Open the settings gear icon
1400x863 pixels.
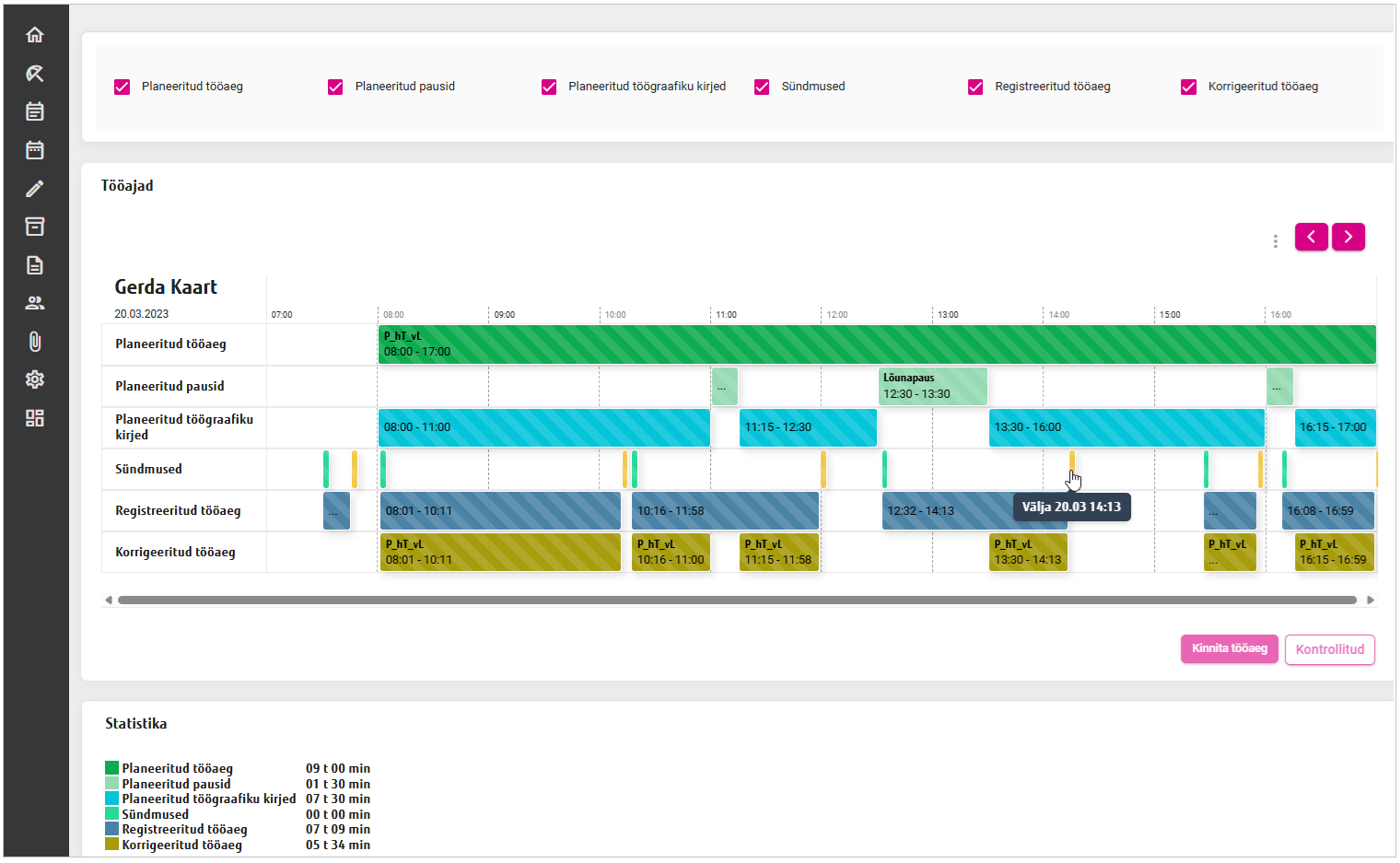(x=35, y=379)
